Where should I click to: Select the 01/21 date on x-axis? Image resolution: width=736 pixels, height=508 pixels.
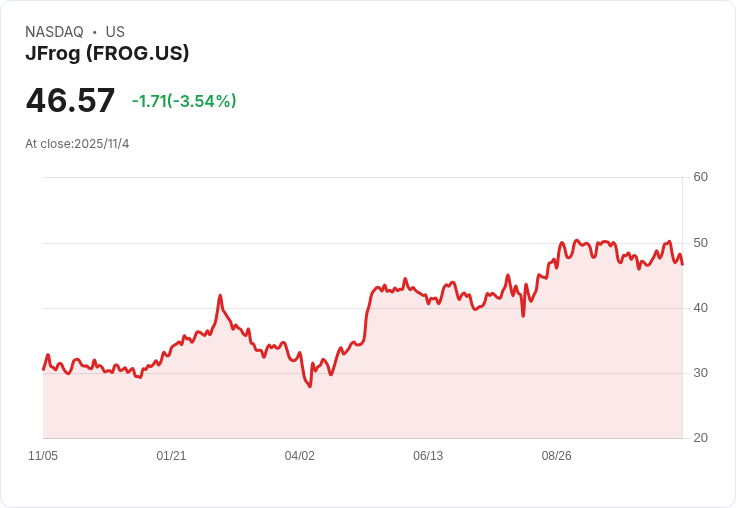pos(171,456)
